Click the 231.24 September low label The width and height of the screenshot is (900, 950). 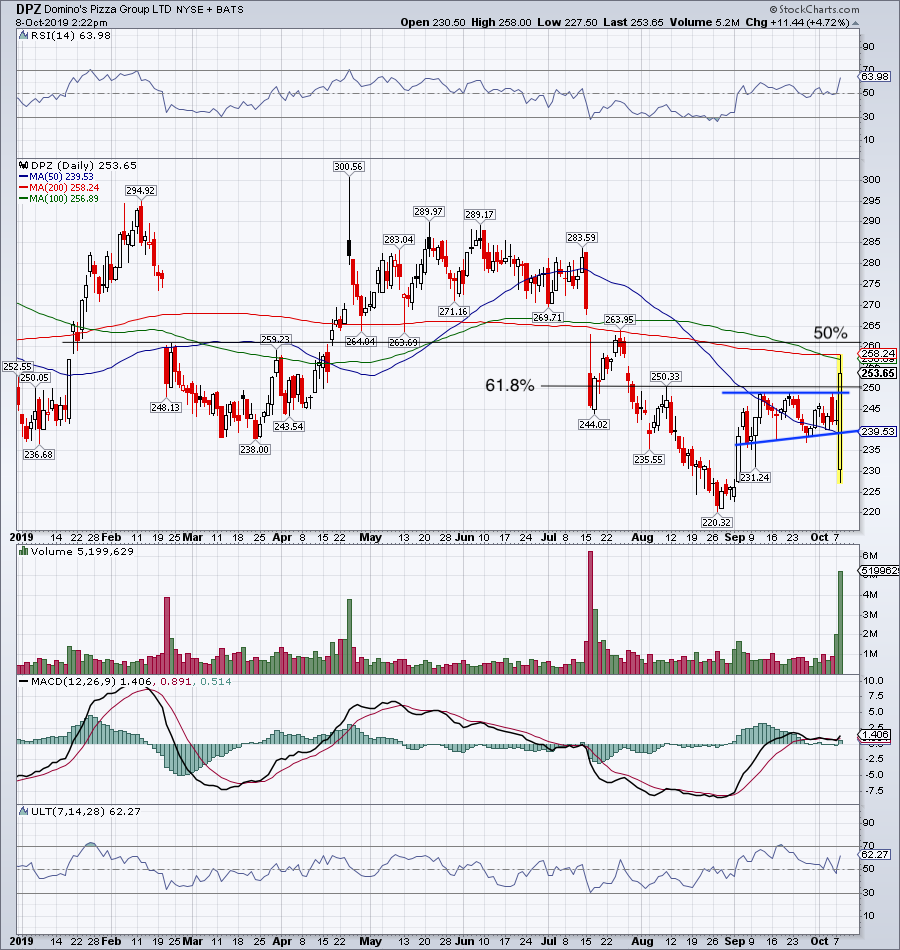coord(755,477)
